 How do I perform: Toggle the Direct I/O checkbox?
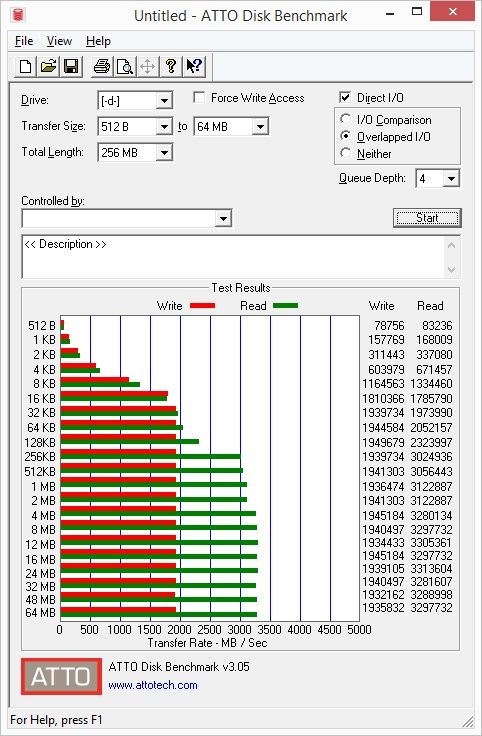pos(345,97)
